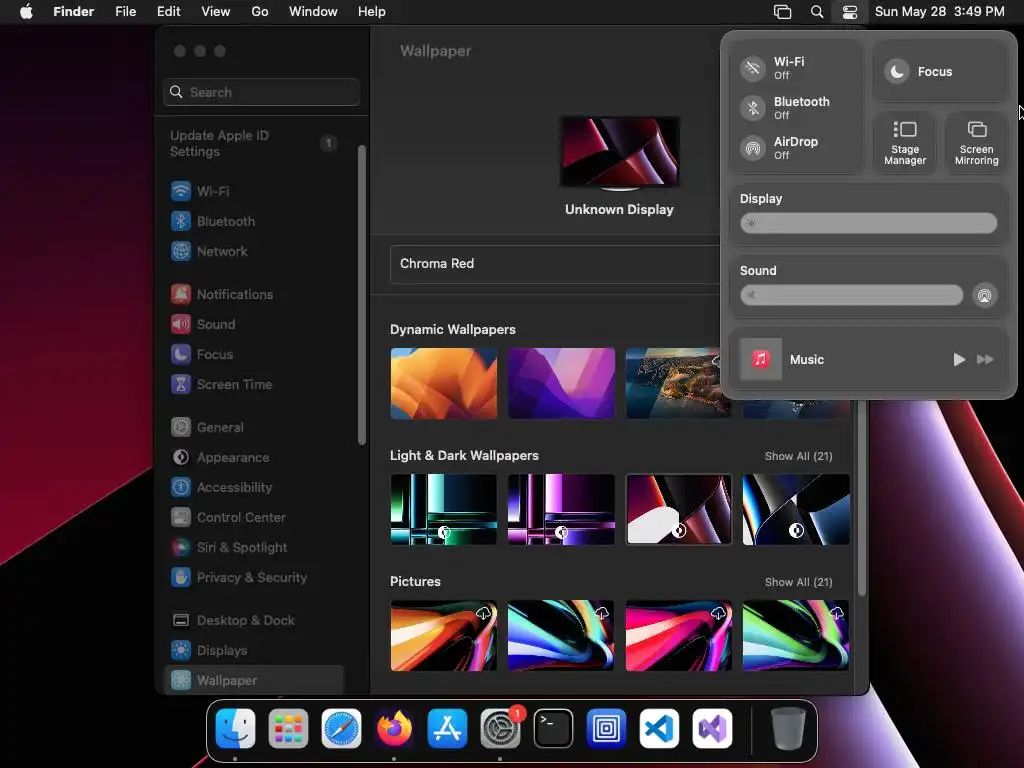
Task: Open Focus settings in sidebar
Action: [253, 355]
